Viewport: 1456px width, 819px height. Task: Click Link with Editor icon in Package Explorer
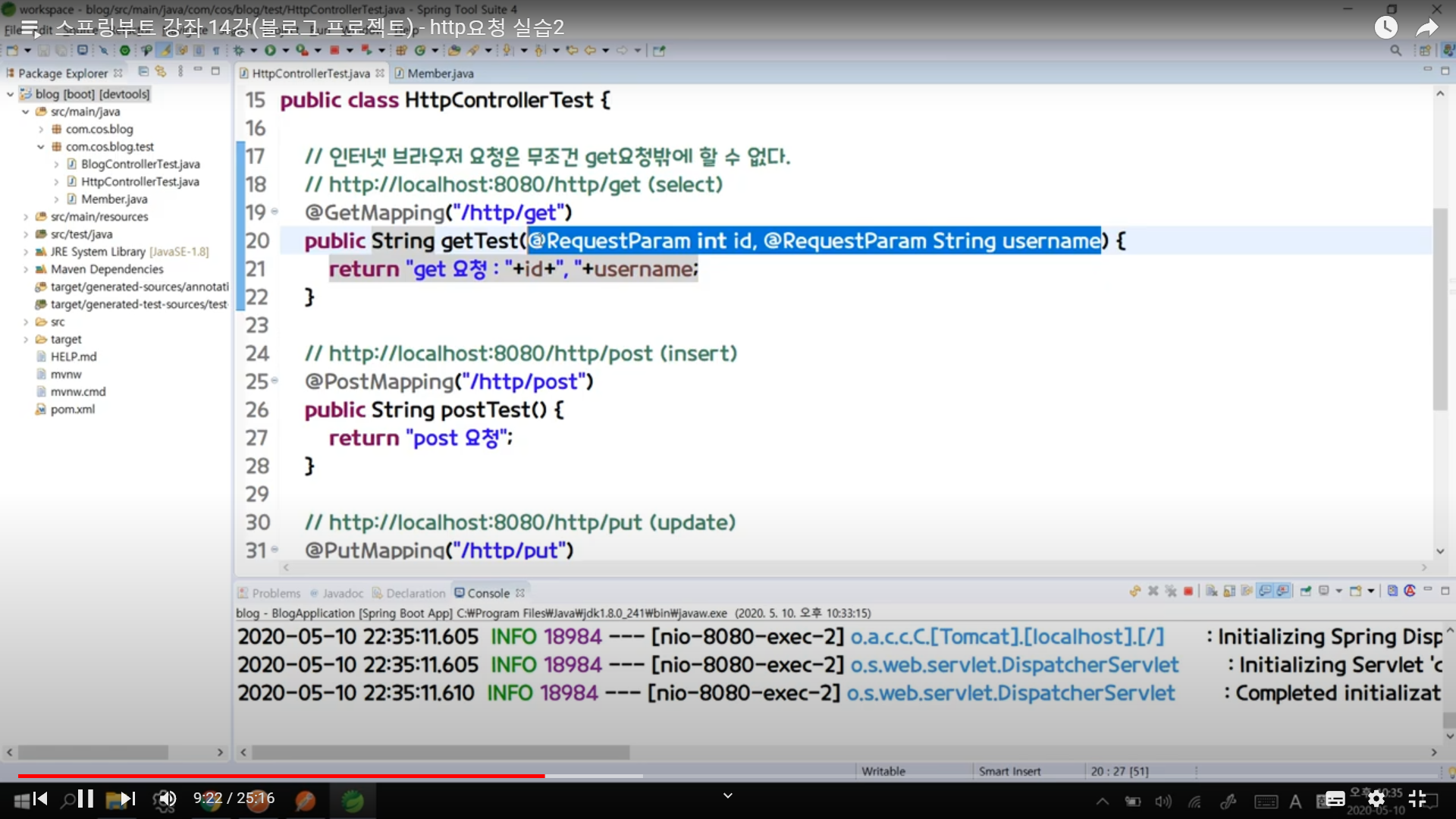161,72
